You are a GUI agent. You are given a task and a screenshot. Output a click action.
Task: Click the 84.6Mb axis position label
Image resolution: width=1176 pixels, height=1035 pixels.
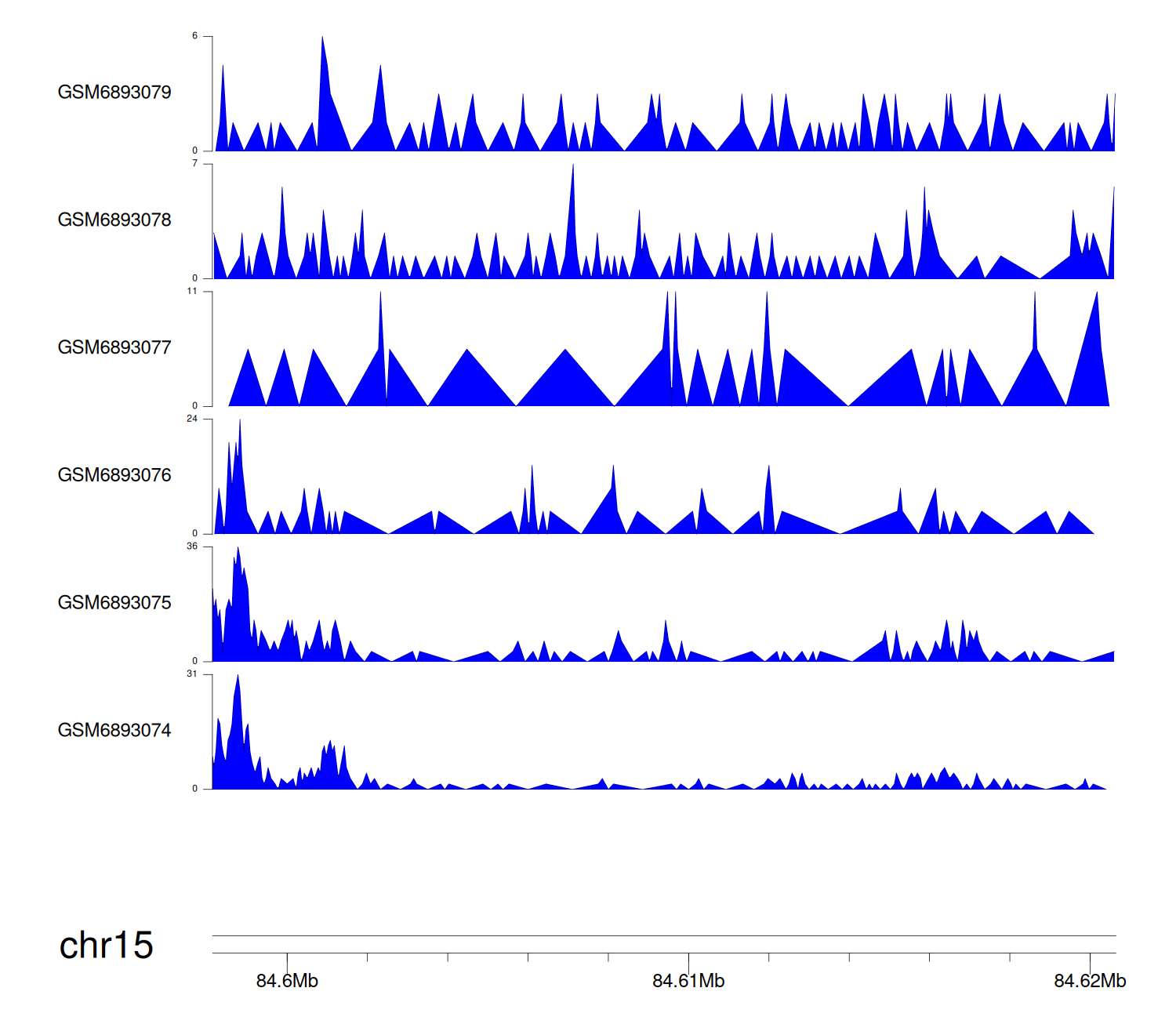pos(287,981)
